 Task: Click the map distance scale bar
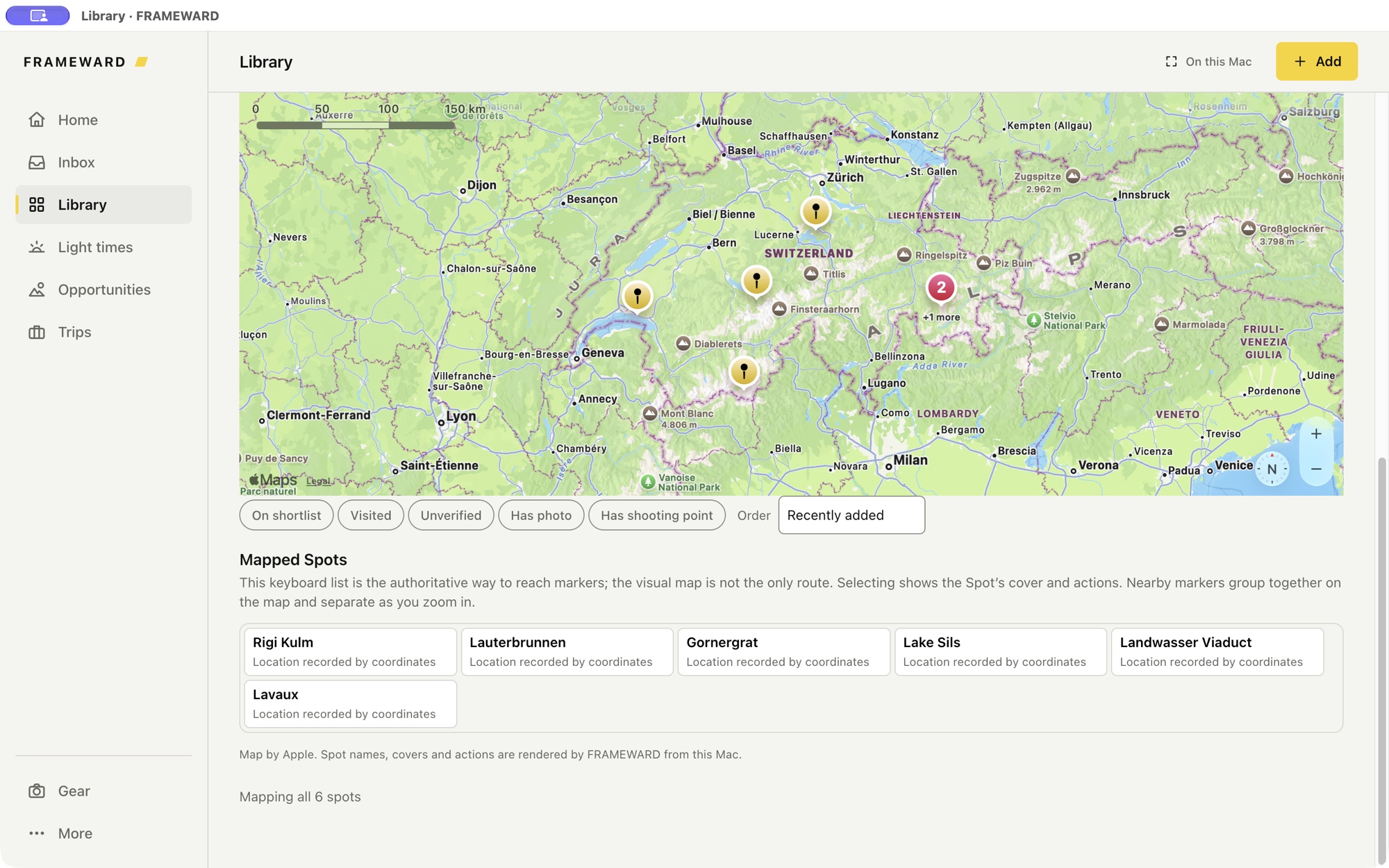coord(356,126)
